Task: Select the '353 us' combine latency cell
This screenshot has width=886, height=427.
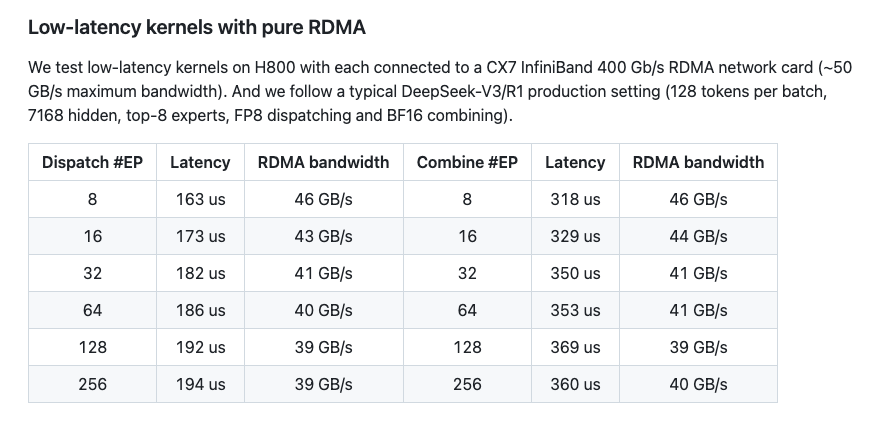Action: tap(575, 310)
